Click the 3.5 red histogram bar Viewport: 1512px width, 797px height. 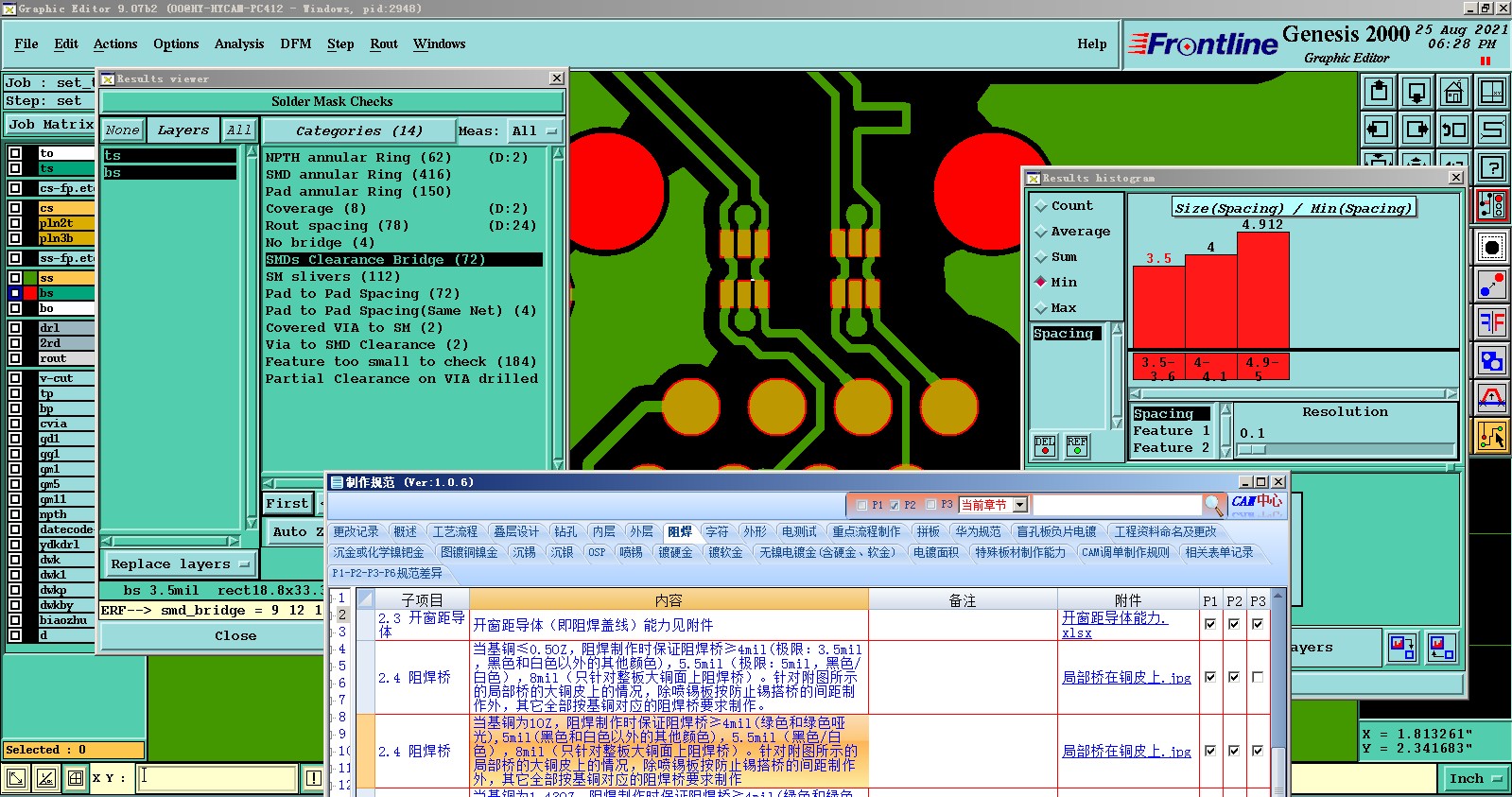coord(1158,307)
